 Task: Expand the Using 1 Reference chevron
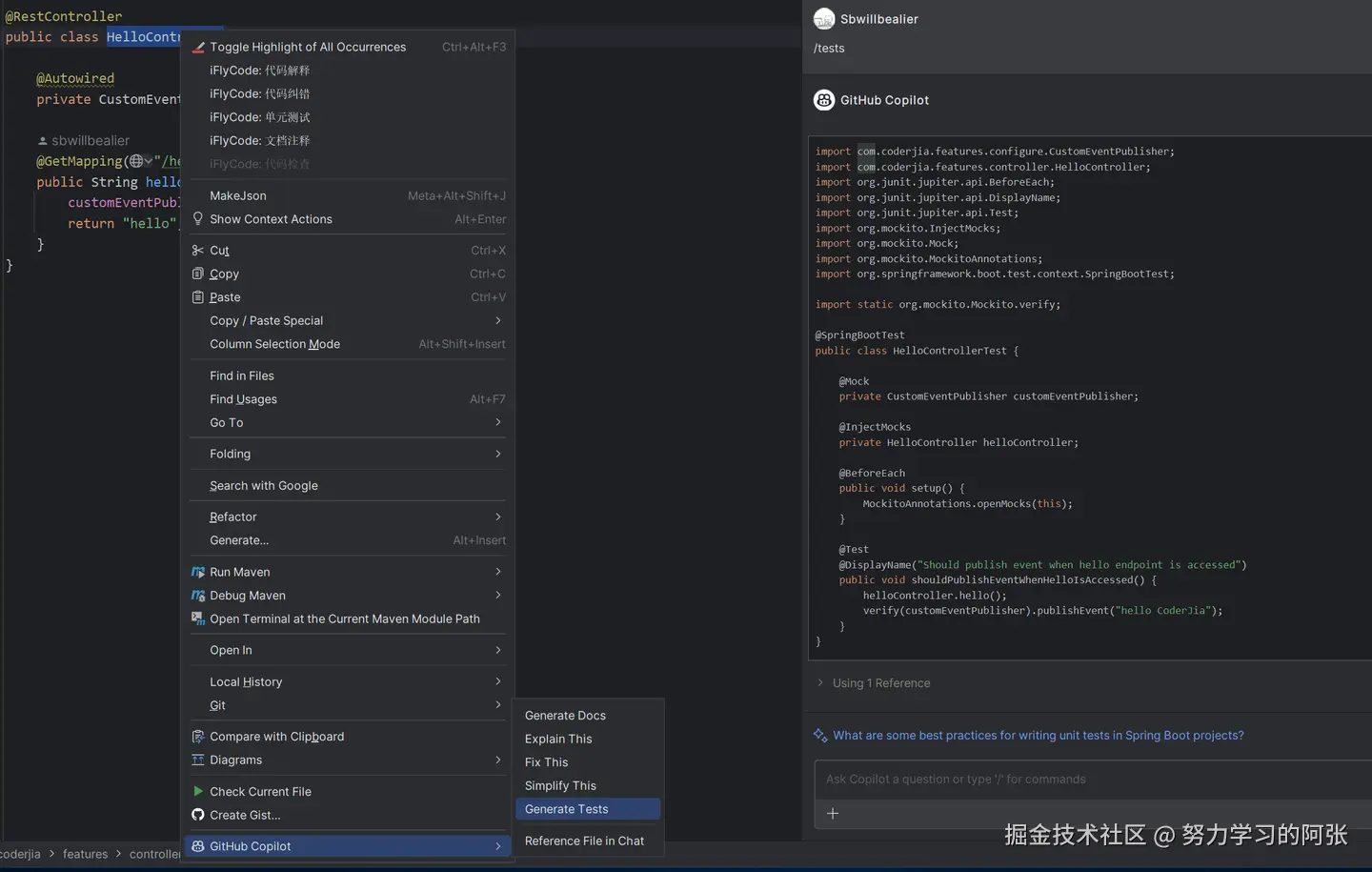(820, 683)
